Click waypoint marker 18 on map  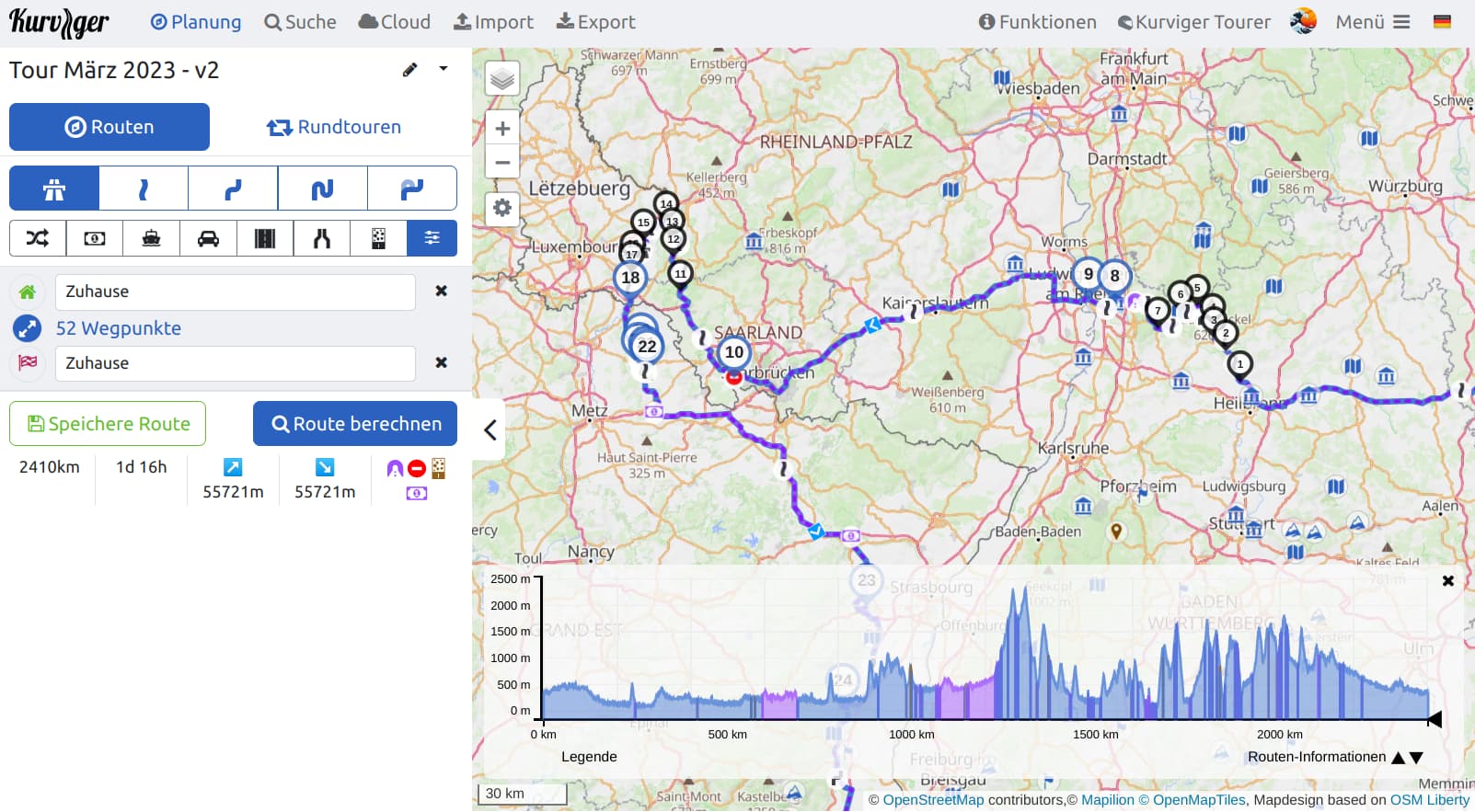(630, 278)
